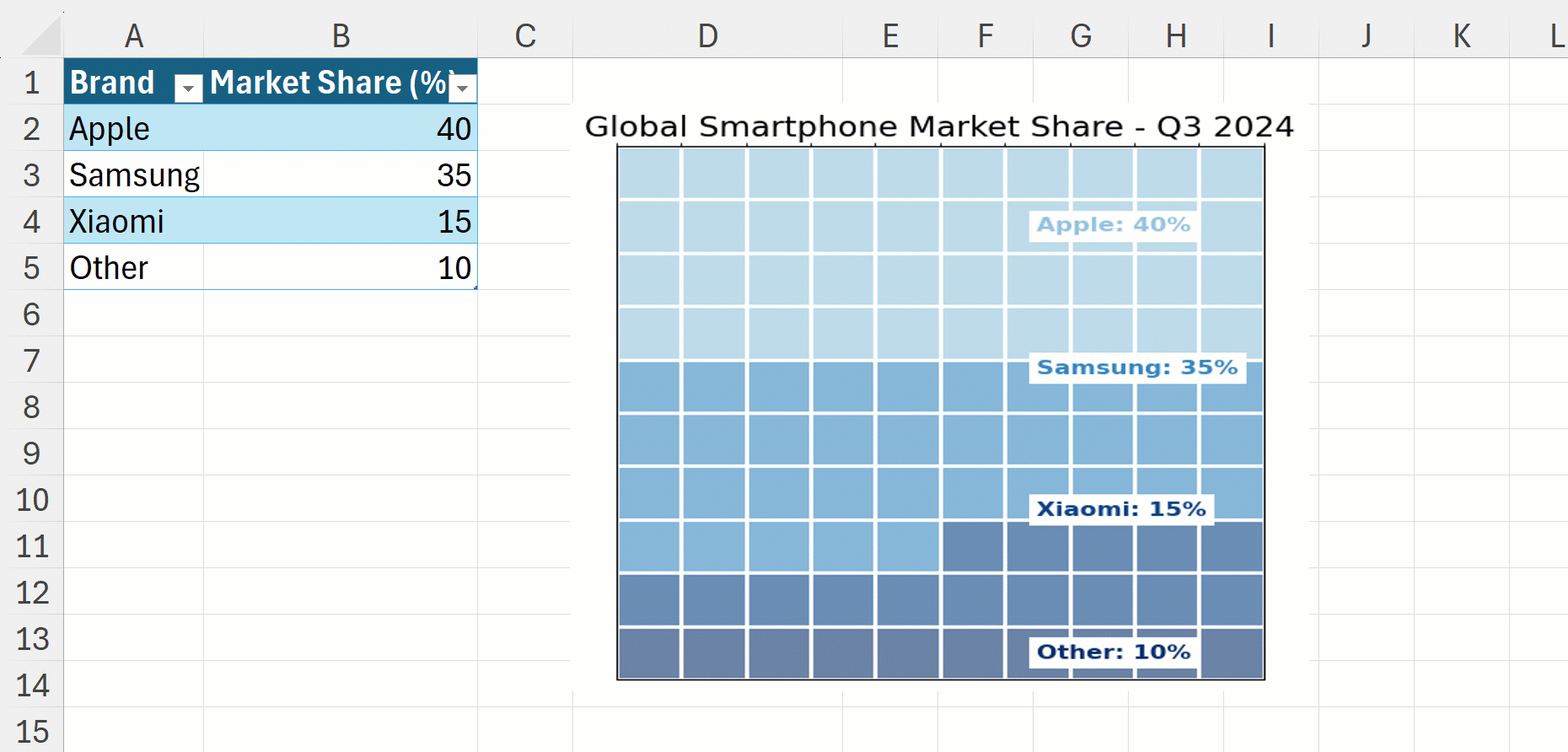Select the chart title text

coord(938,126)
